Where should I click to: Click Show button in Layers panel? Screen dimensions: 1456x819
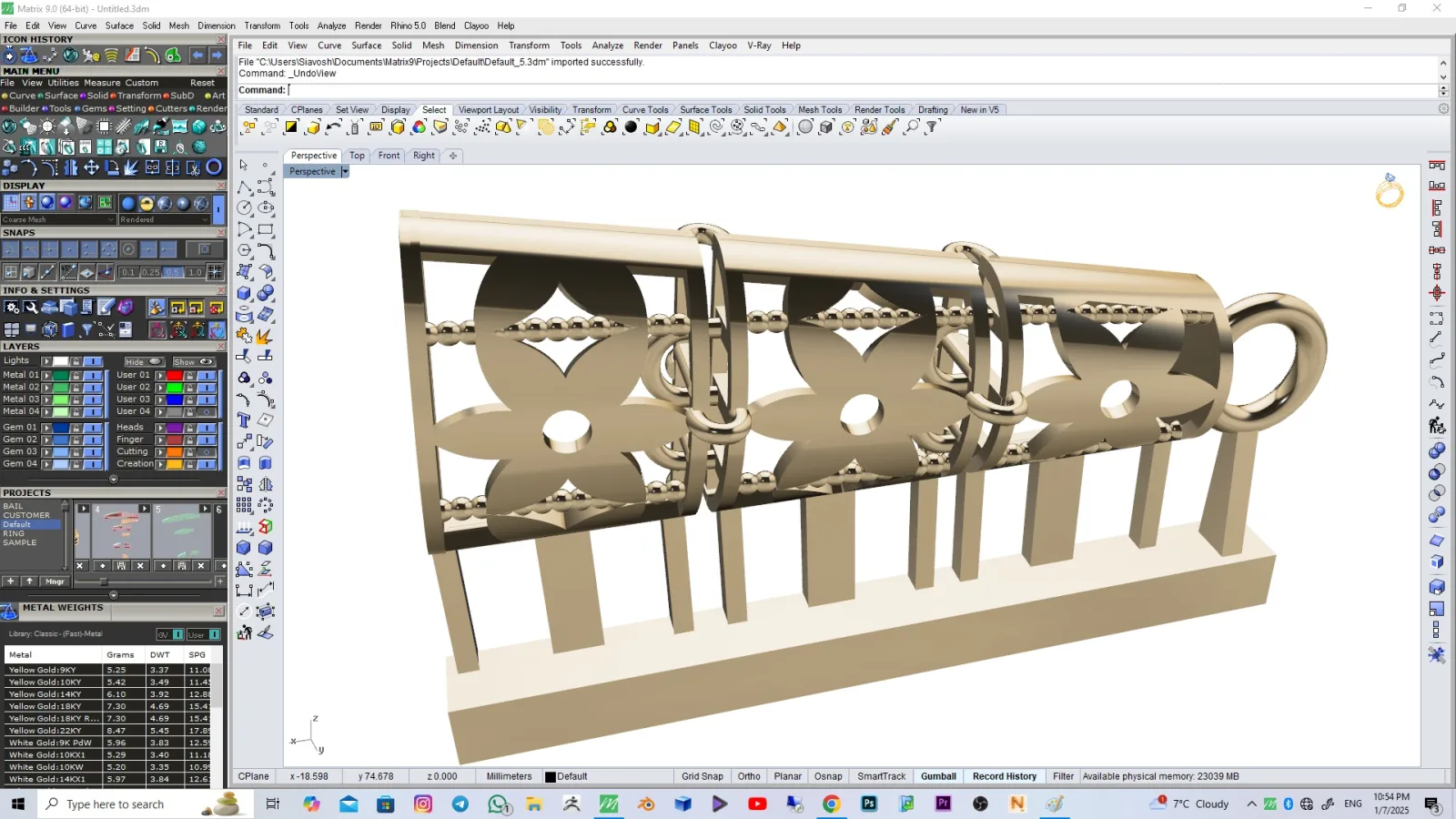[x=193, y=361]
